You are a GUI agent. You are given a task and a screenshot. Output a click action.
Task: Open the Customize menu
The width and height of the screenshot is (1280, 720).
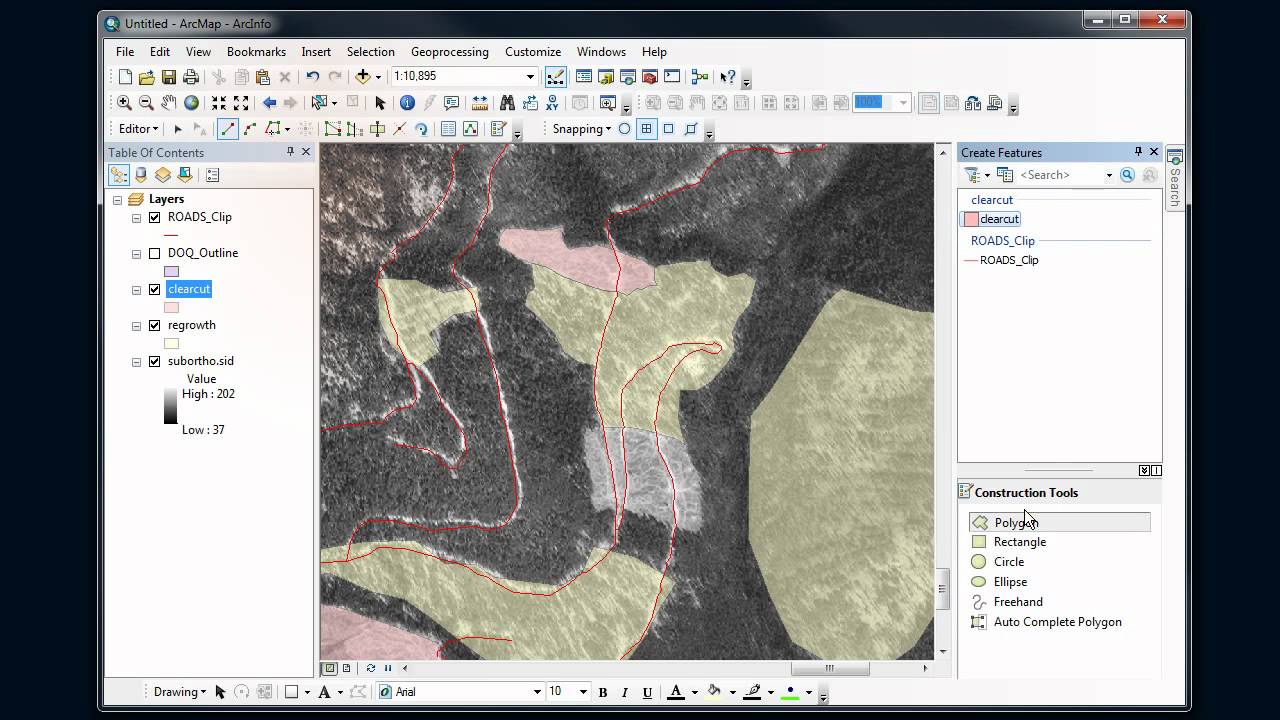click(x=533, y=52)
